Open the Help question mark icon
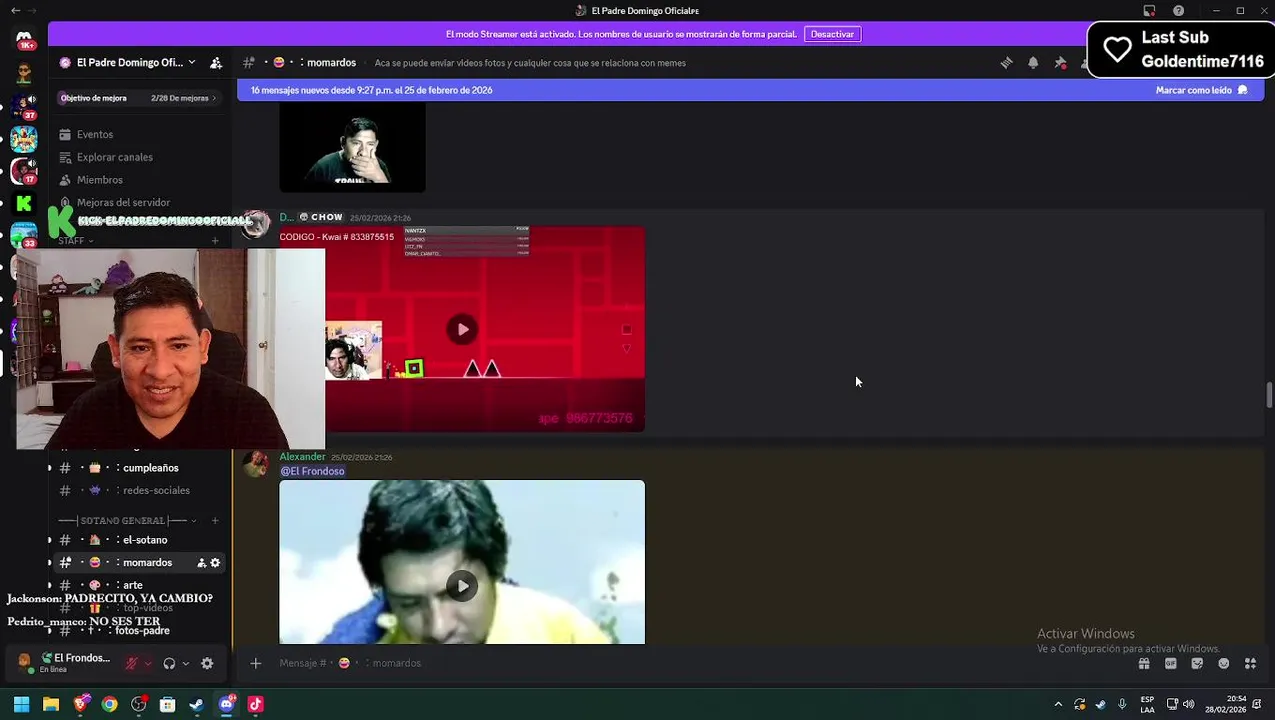Viewport: 1275px width, 720px height. point(1179,11)
